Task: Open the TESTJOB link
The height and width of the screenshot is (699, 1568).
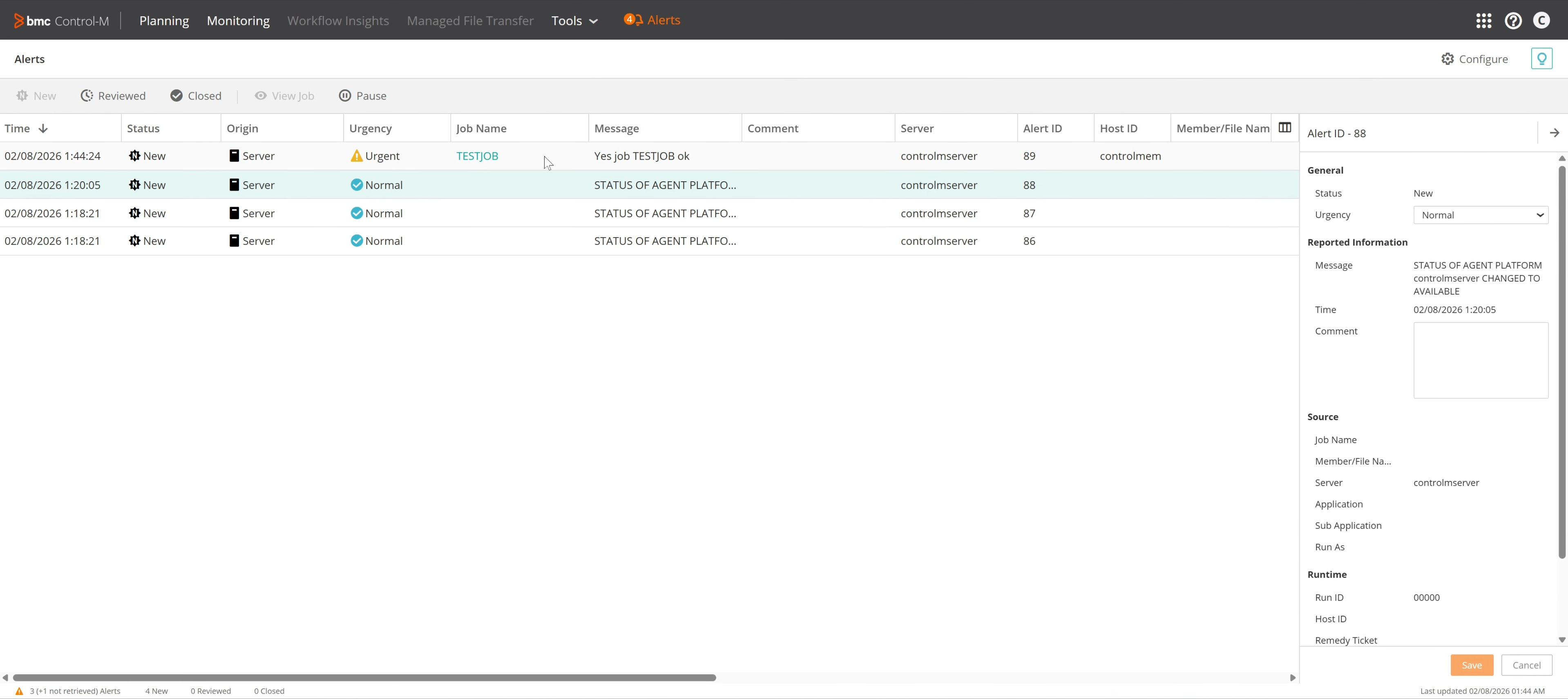Action: (477, 156)
